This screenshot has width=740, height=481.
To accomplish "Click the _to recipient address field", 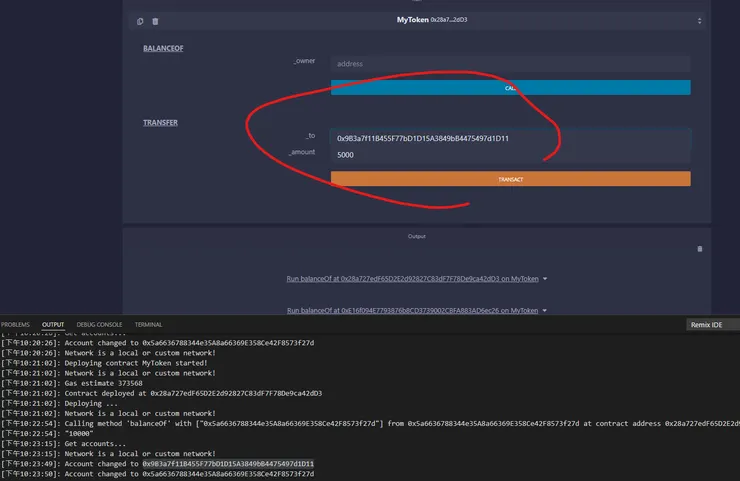I will pos(510,138).
